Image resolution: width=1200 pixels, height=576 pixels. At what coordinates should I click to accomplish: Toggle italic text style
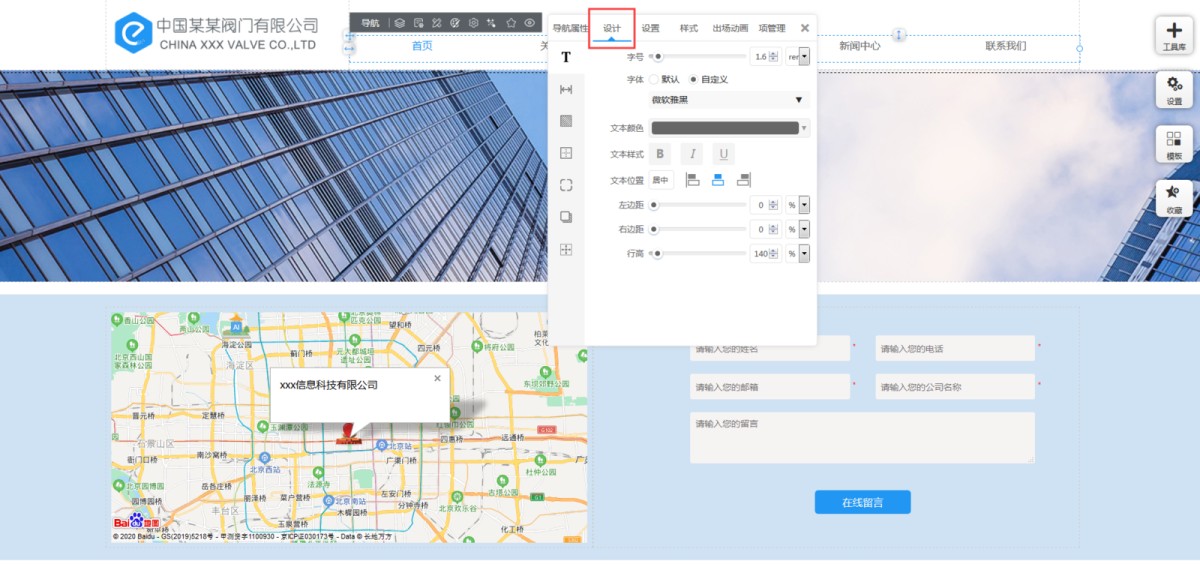tap(692, 154)
